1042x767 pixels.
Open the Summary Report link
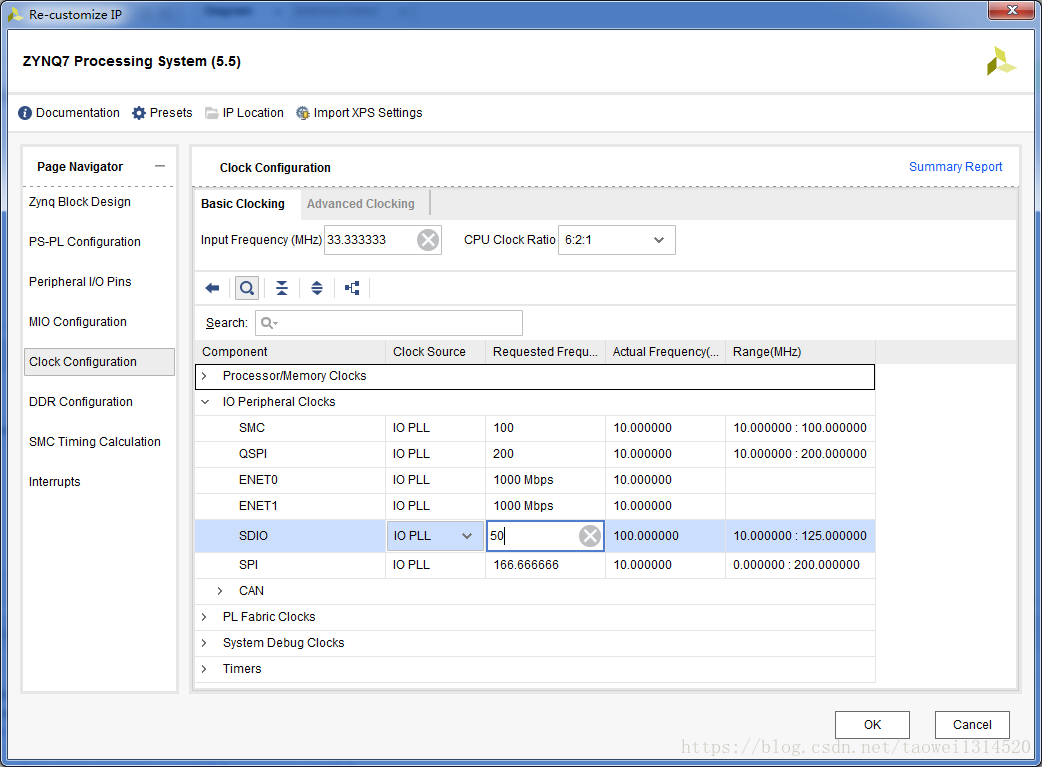[x=955, y=167]
